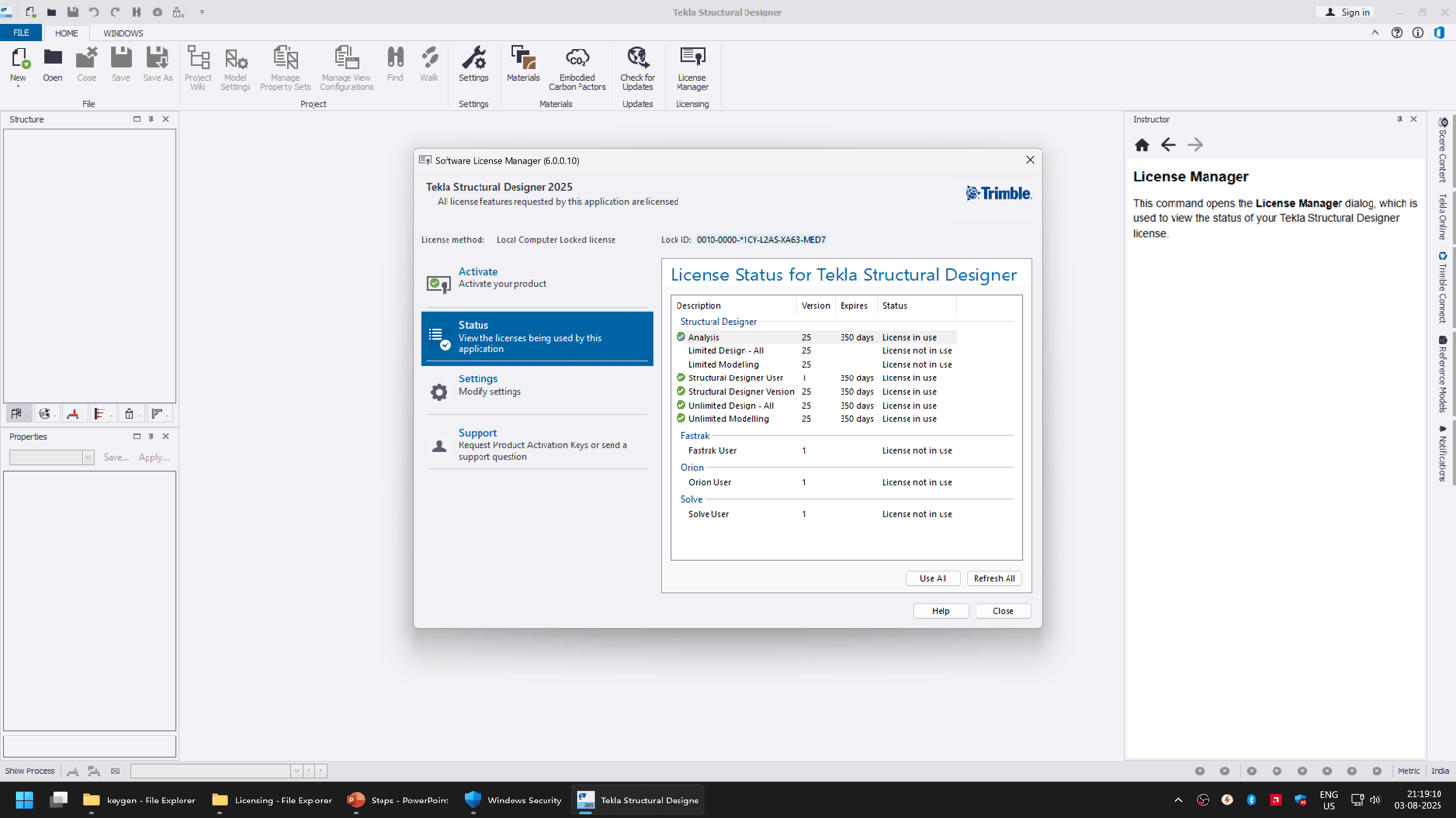Click the redo icon in the quick access toolbar
This screenshot has width=1456, height=818.
115,12
